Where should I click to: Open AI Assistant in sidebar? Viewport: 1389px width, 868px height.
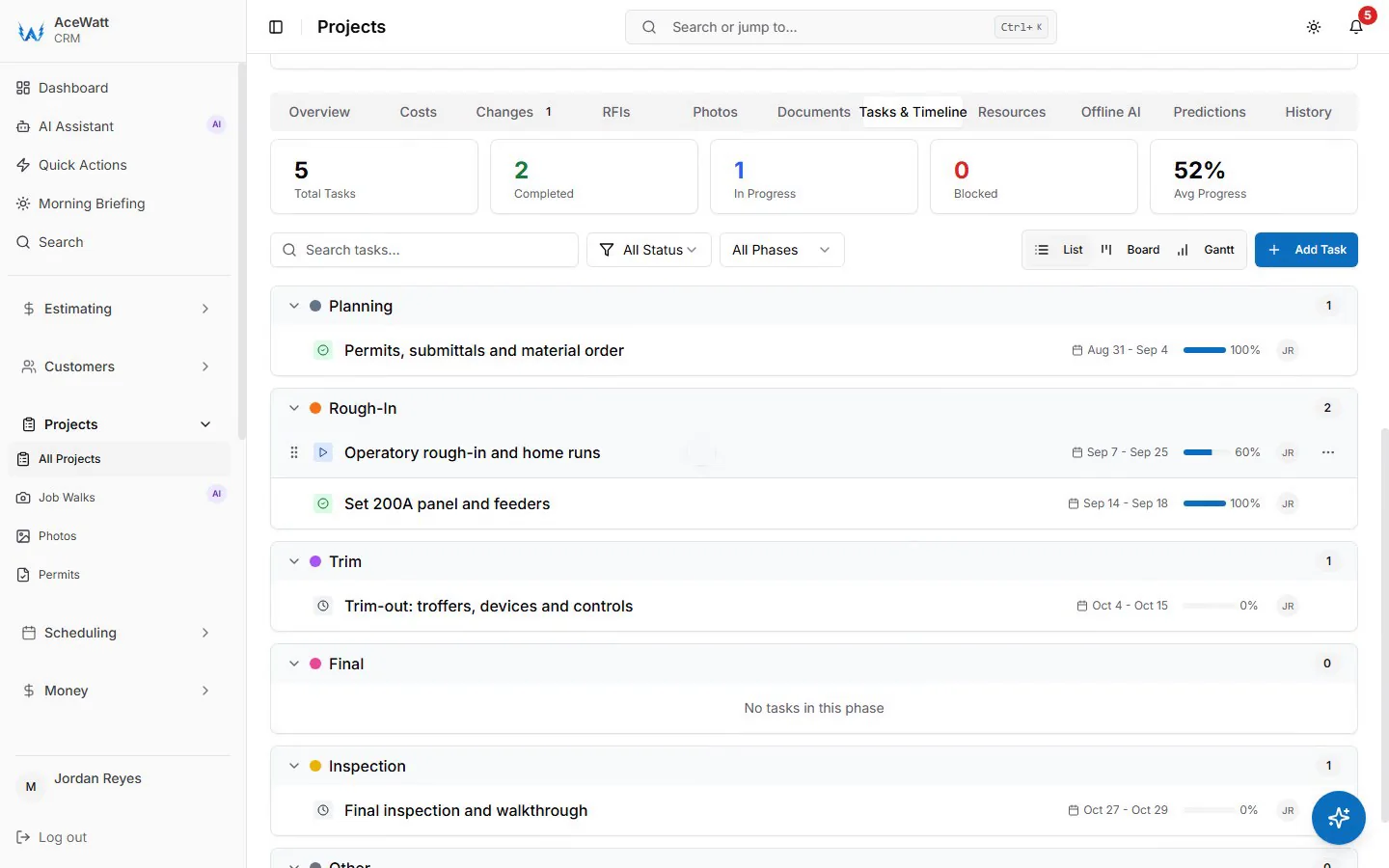click(x=120, y=126)
